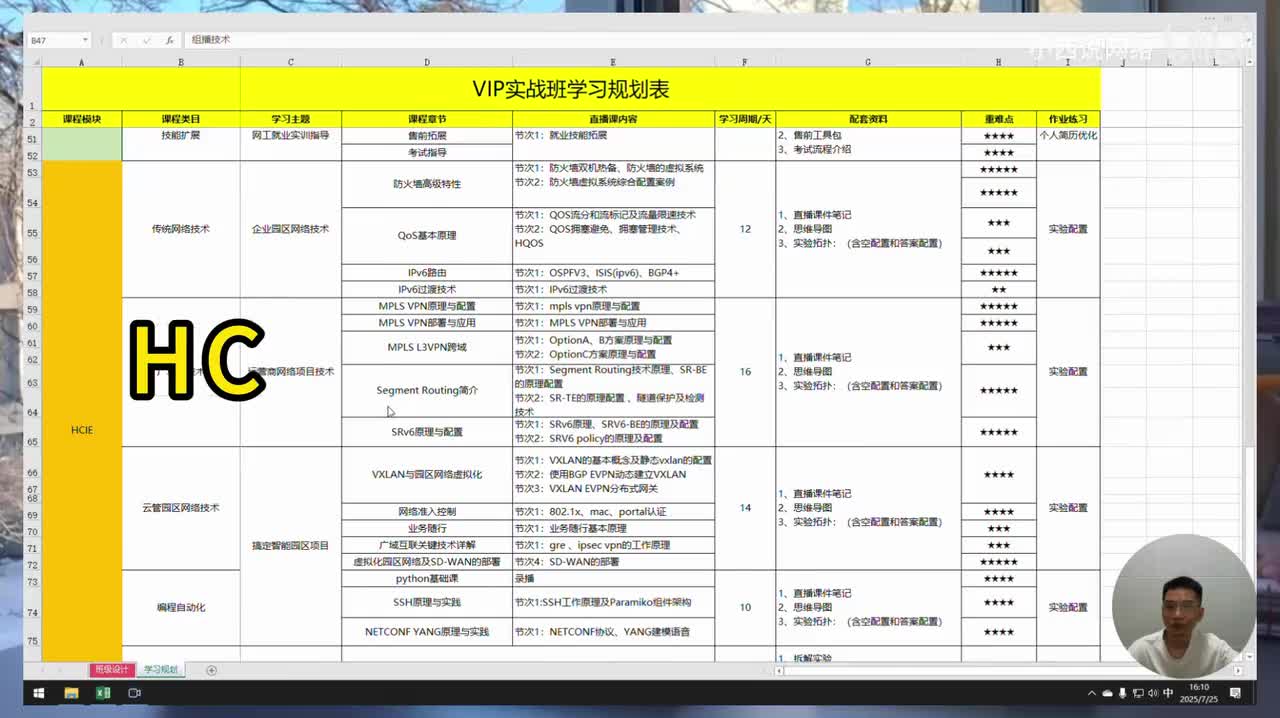The width and height of the screenshot is (1280, 718).
Task: Click the 学习周期/天 header cell
Action: (x=745, y=119)
